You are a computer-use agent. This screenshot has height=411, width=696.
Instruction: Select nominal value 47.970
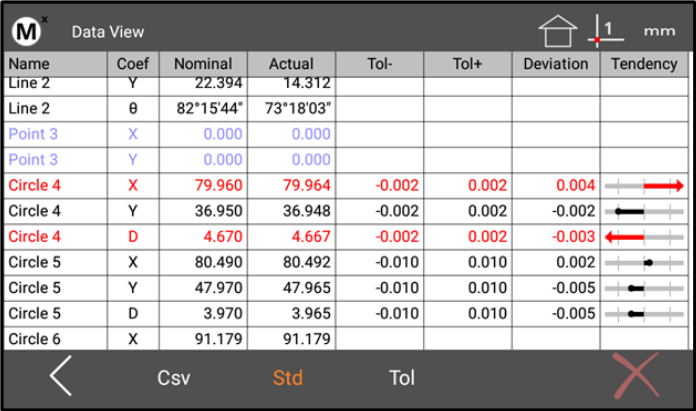pyautogui.click(x=218, y=288)
